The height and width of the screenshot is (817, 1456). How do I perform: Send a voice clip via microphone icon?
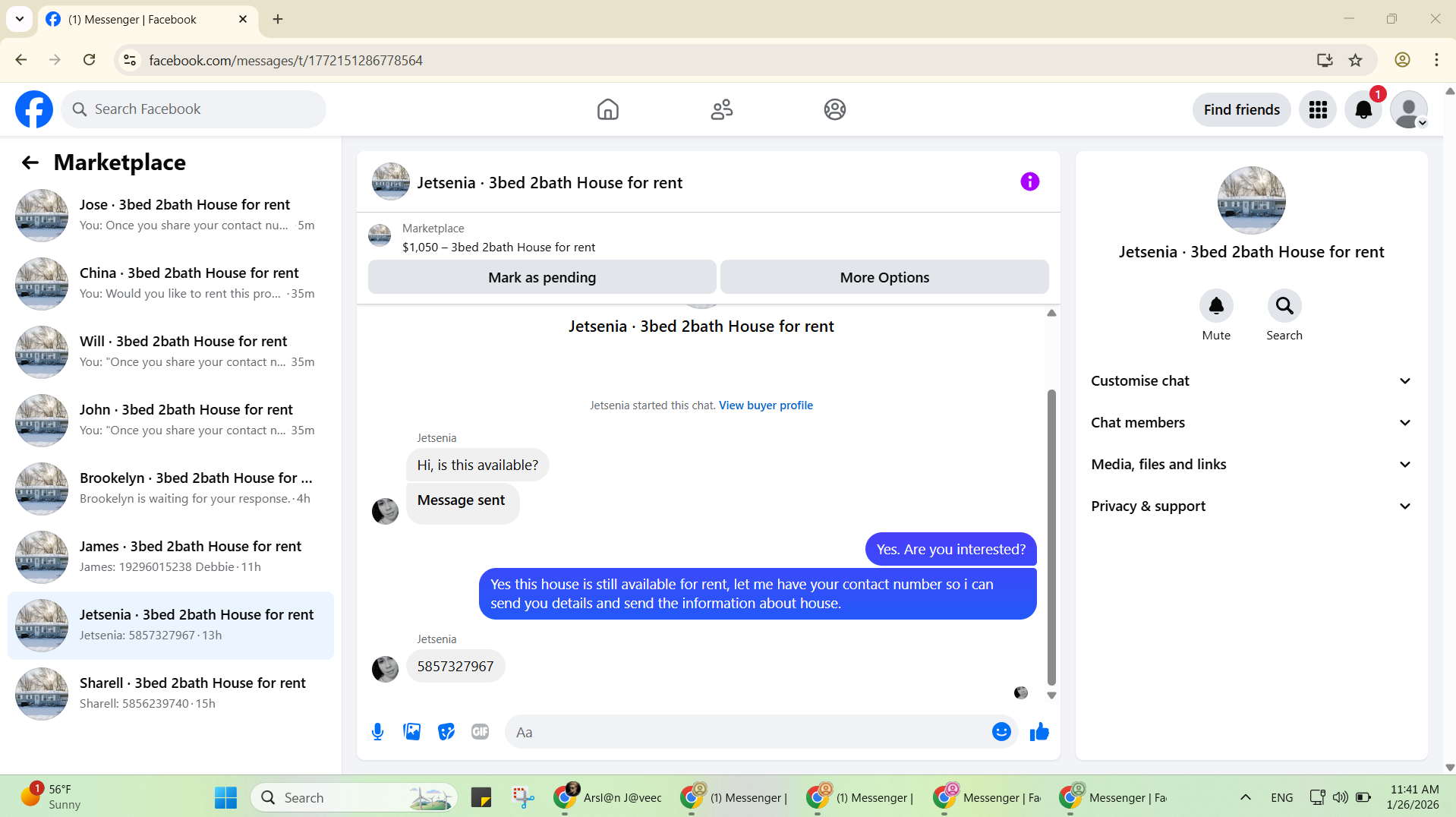pyautogui.click(x=377, y=732)
